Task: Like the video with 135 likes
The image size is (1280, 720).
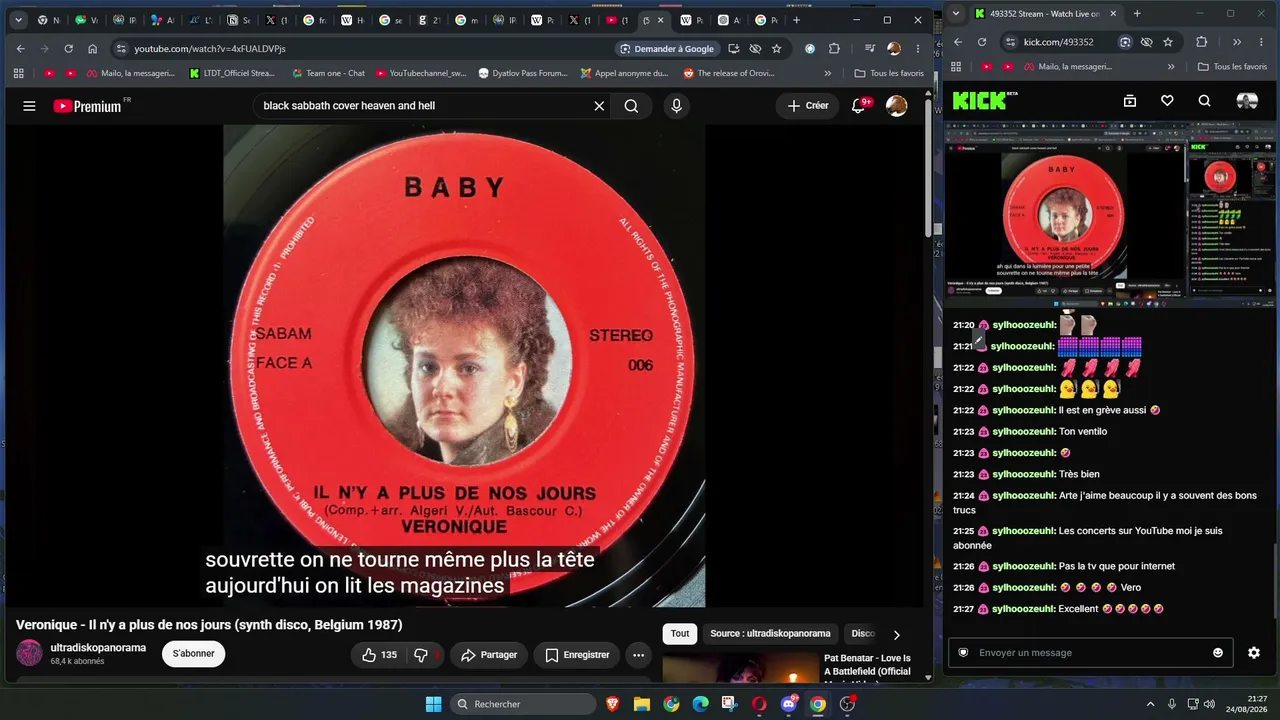Action: (x=378, y=655)
